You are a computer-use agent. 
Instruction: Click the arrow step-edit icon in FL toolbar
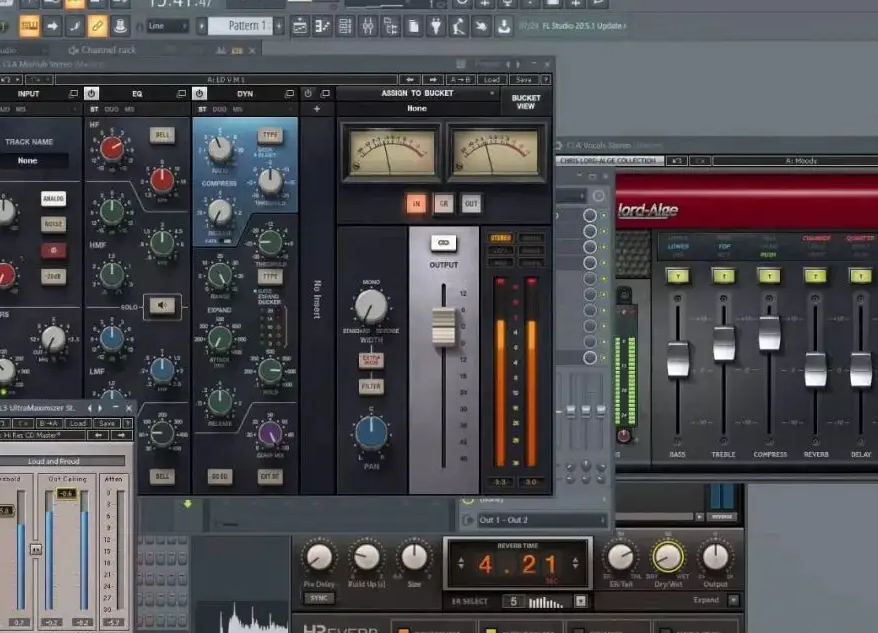(52, 26)
